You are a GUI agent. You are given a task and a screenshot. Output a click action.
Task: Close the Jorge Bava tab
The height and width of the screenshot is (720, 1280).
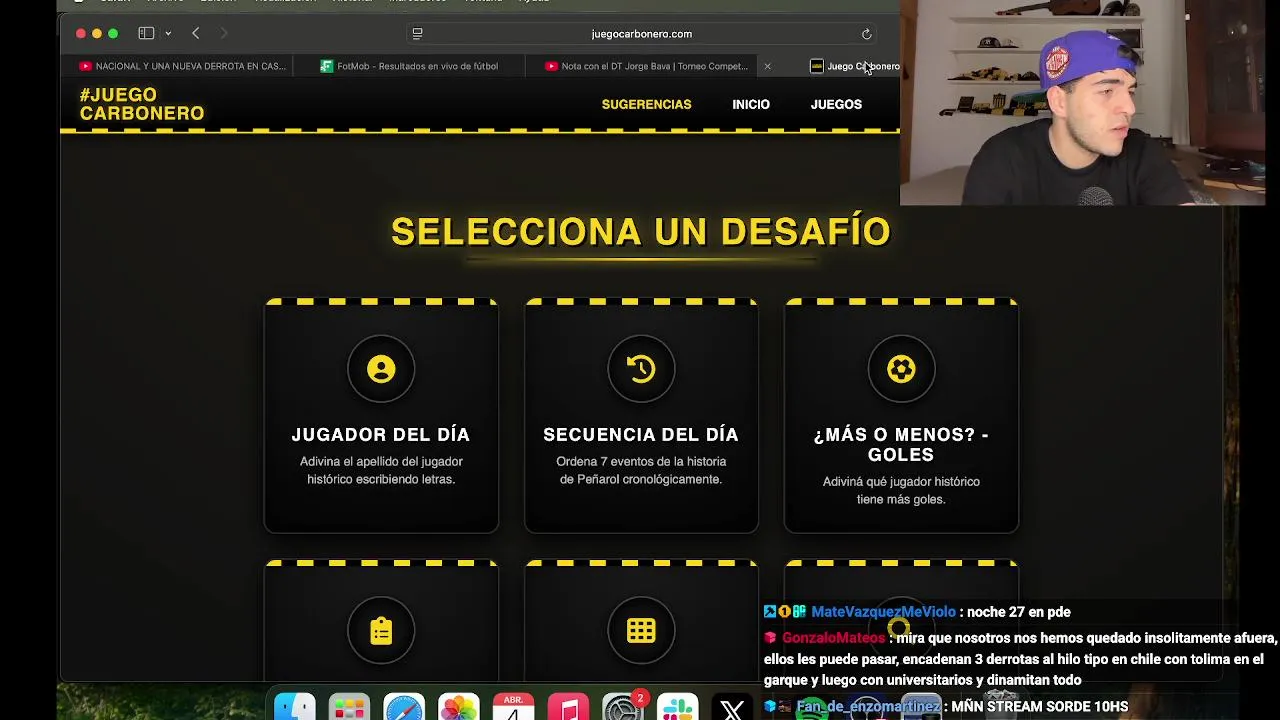[767, 66]
